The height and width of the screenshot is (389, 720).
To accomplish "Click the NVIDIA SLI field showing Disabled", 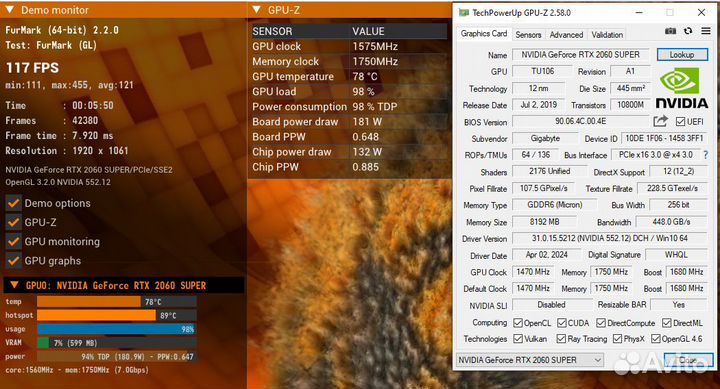I will 551,304.
